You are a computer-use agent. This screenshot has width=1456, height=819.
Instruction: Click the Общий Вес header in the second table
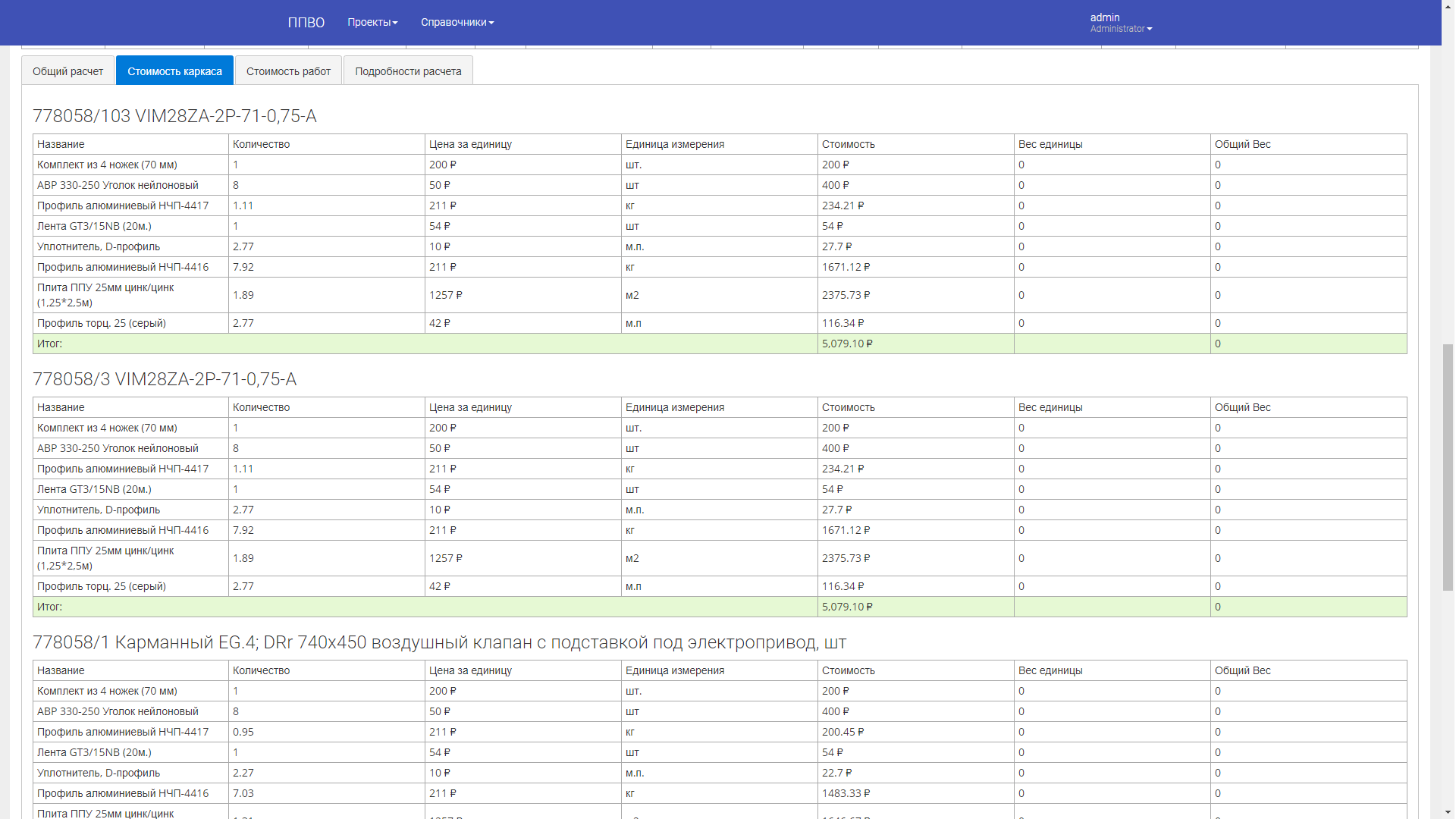[1242, 407]
